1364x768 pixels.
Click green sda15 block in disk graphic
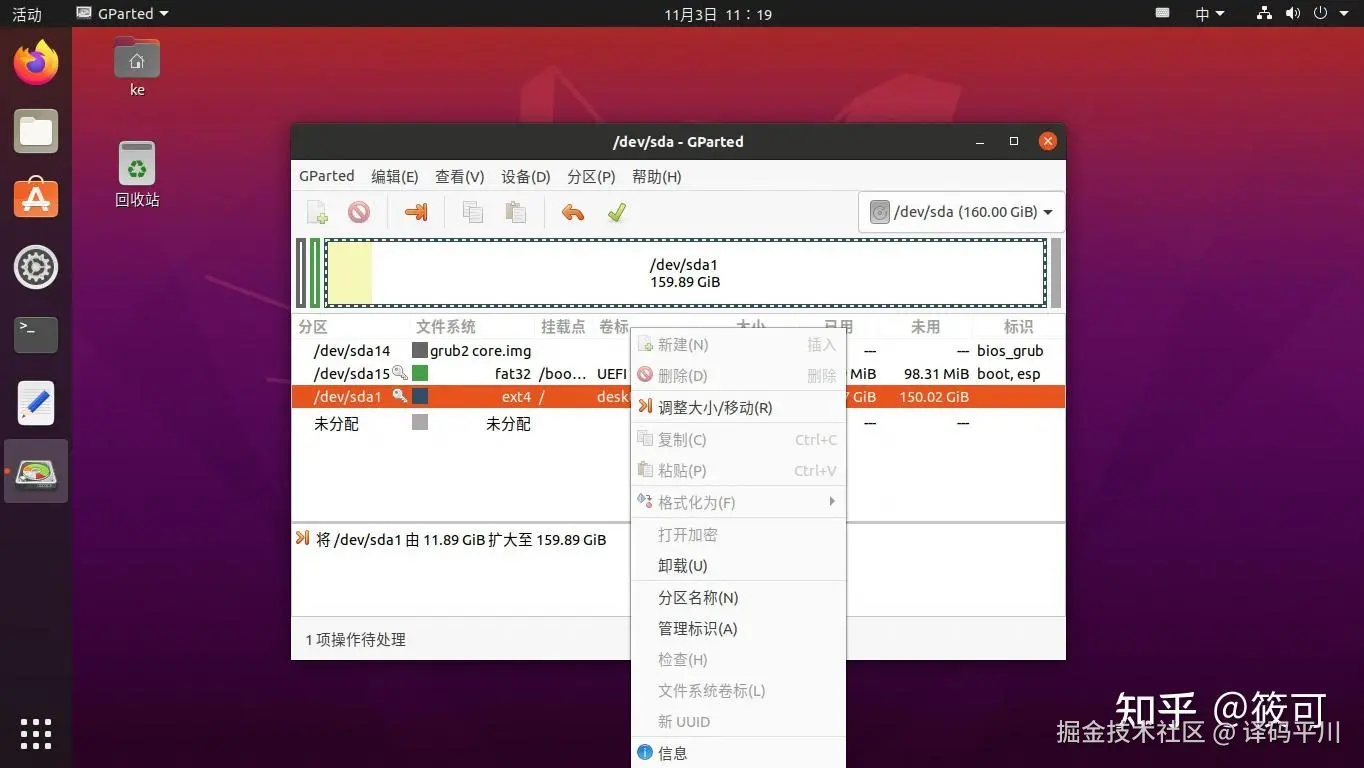pos(315,273)
